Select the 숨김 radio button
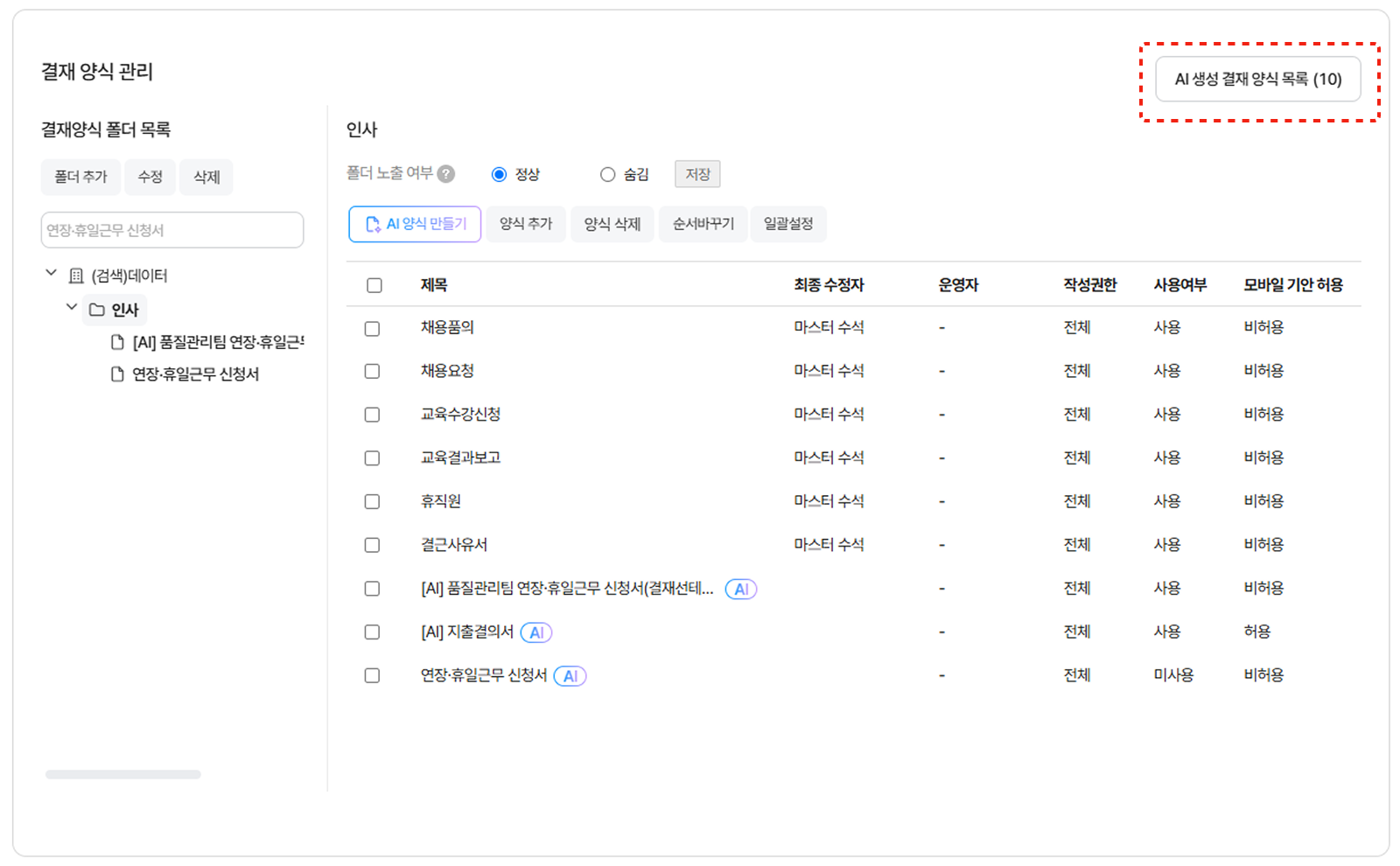 (607, 175)
